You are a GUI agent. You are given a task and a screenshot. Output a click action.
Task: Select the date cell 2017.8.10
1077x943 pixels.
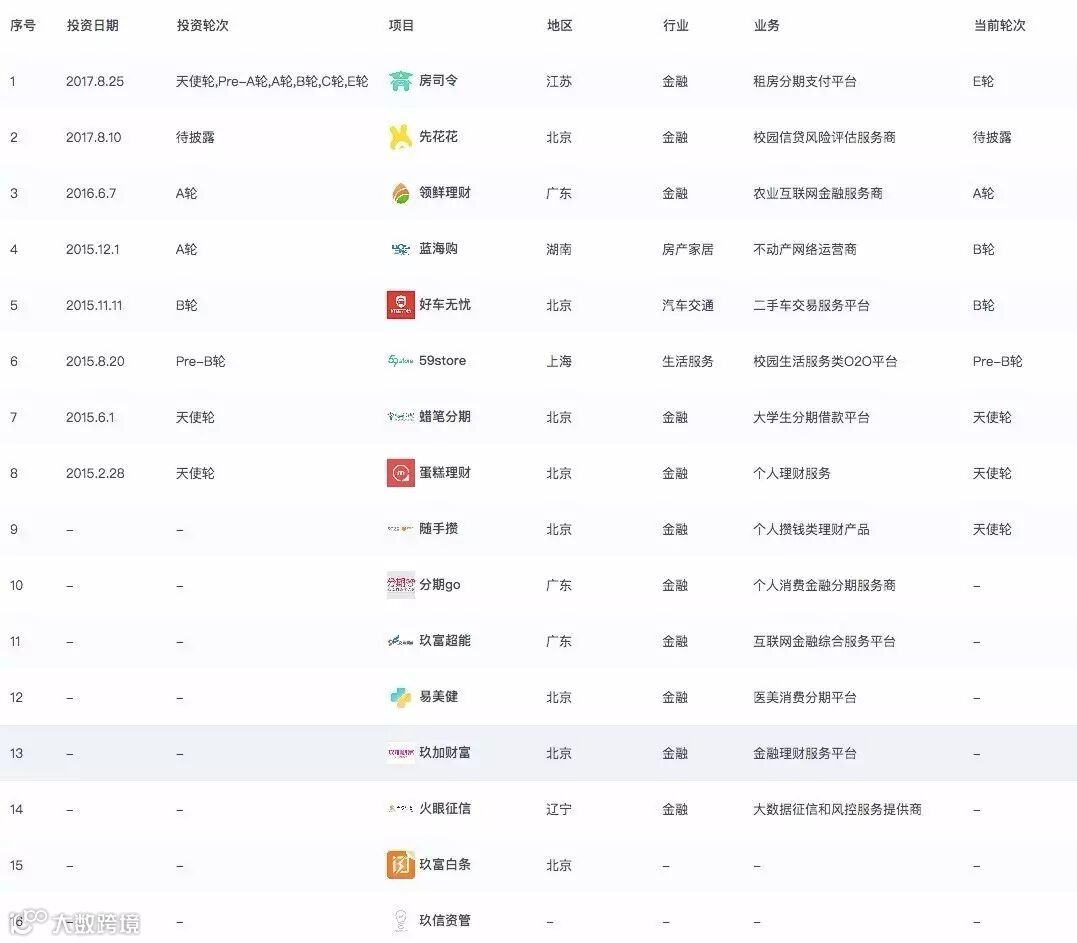(93, 137)
